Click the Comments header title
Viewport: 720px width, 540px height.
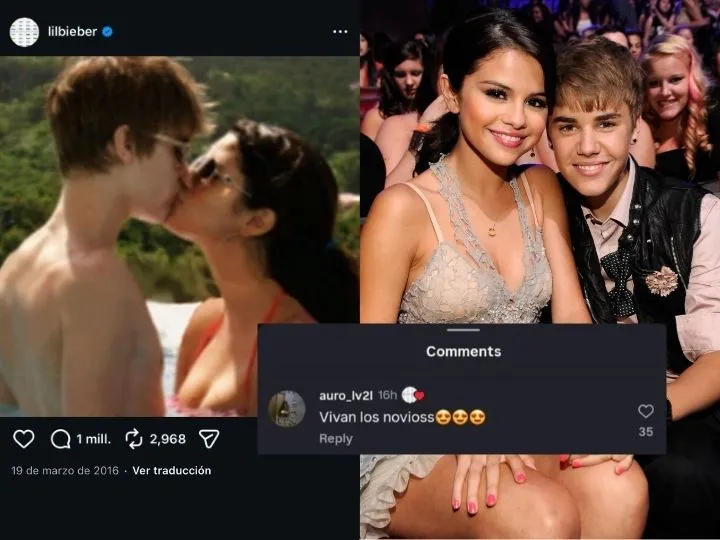click(x=463, y=352)
